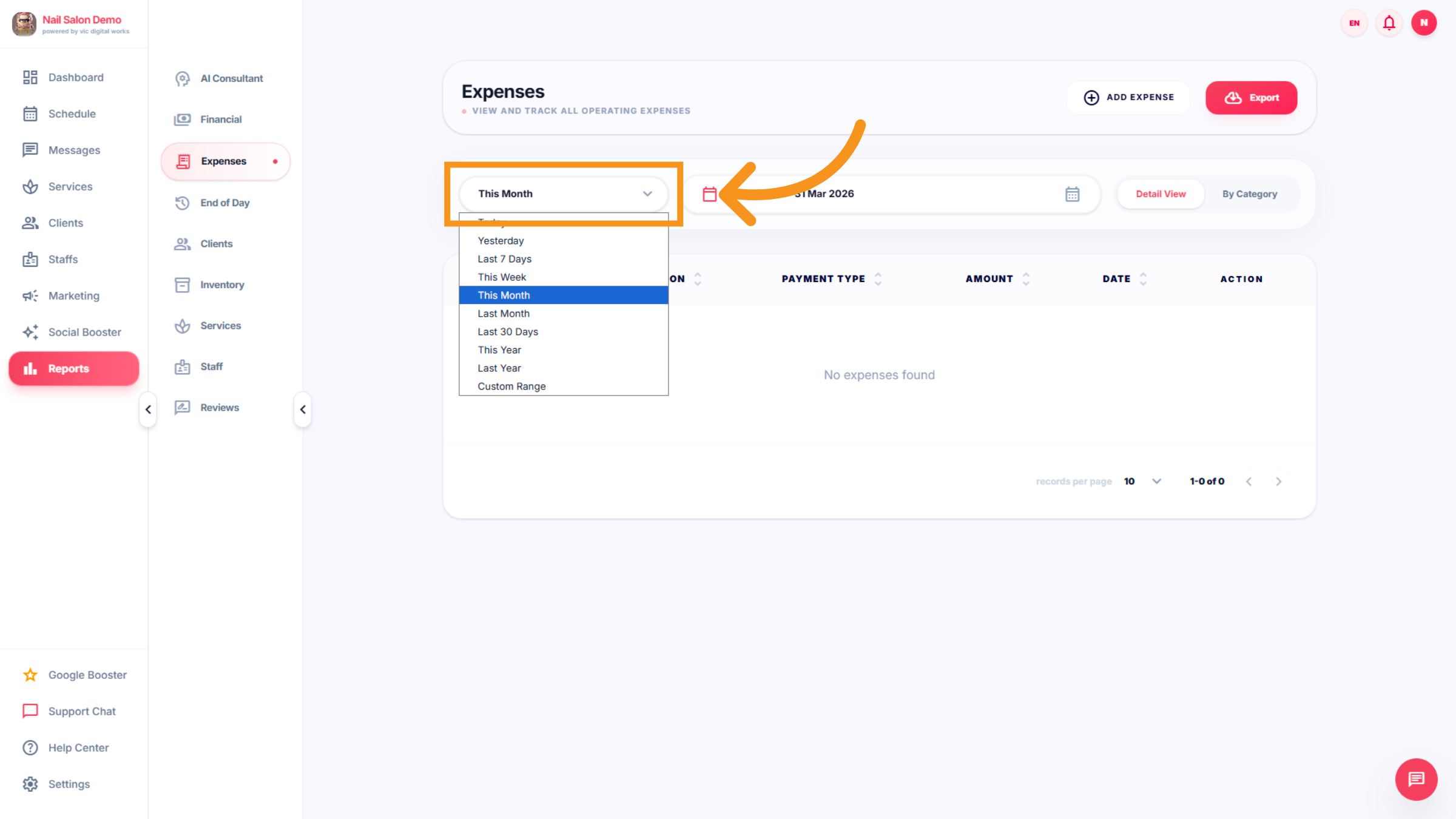This screenshot has width=1456, height=819.
Task: Click the red Export button
Action: [x=1251, y=98]
